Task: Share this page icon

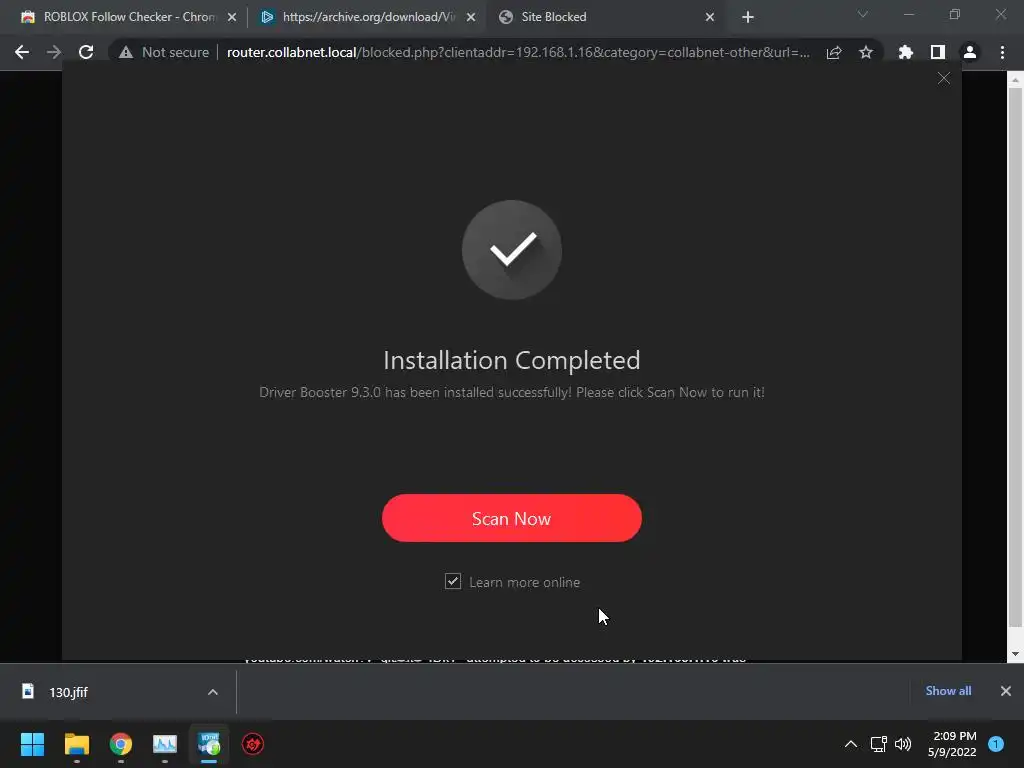Action: pos(834,52)
